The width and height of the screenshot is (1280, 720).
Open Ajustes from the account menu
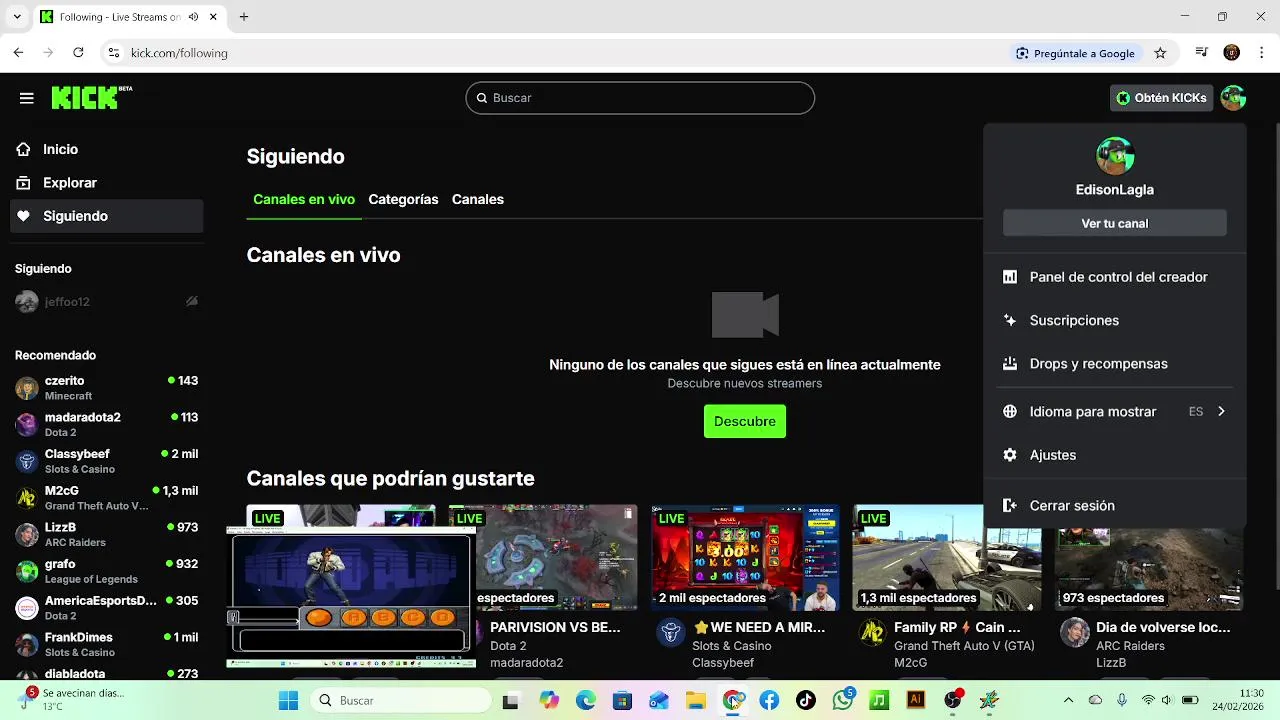pos(1115,455)
